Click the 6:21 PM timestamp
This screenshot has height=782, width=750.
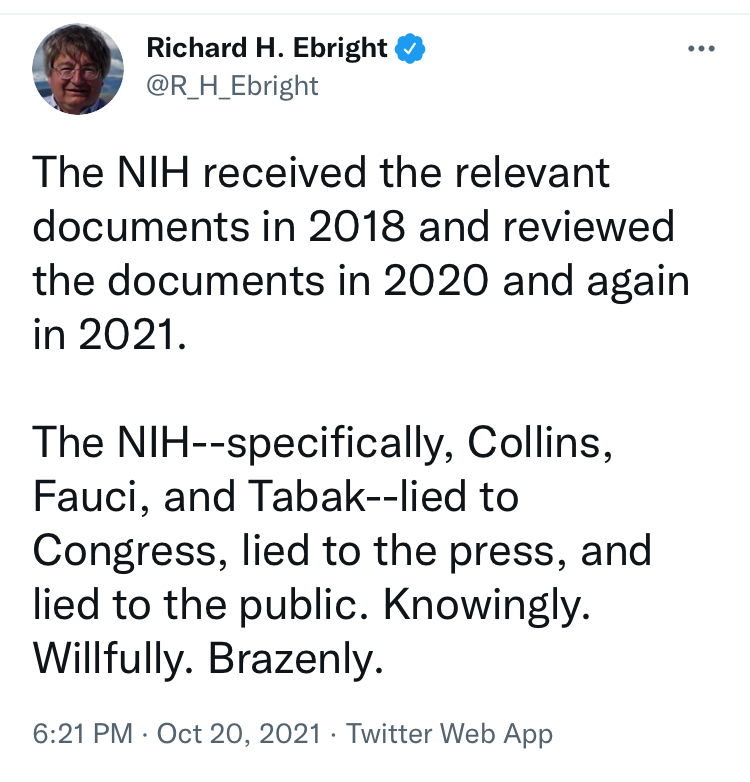tap(83, 734)
